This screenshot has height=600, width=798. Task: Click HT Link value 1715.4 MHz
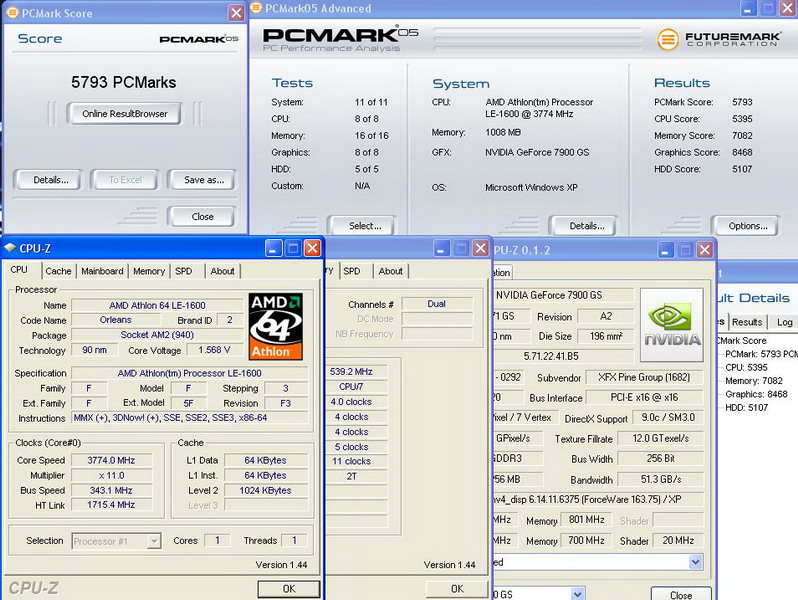[x=111, y=505]
